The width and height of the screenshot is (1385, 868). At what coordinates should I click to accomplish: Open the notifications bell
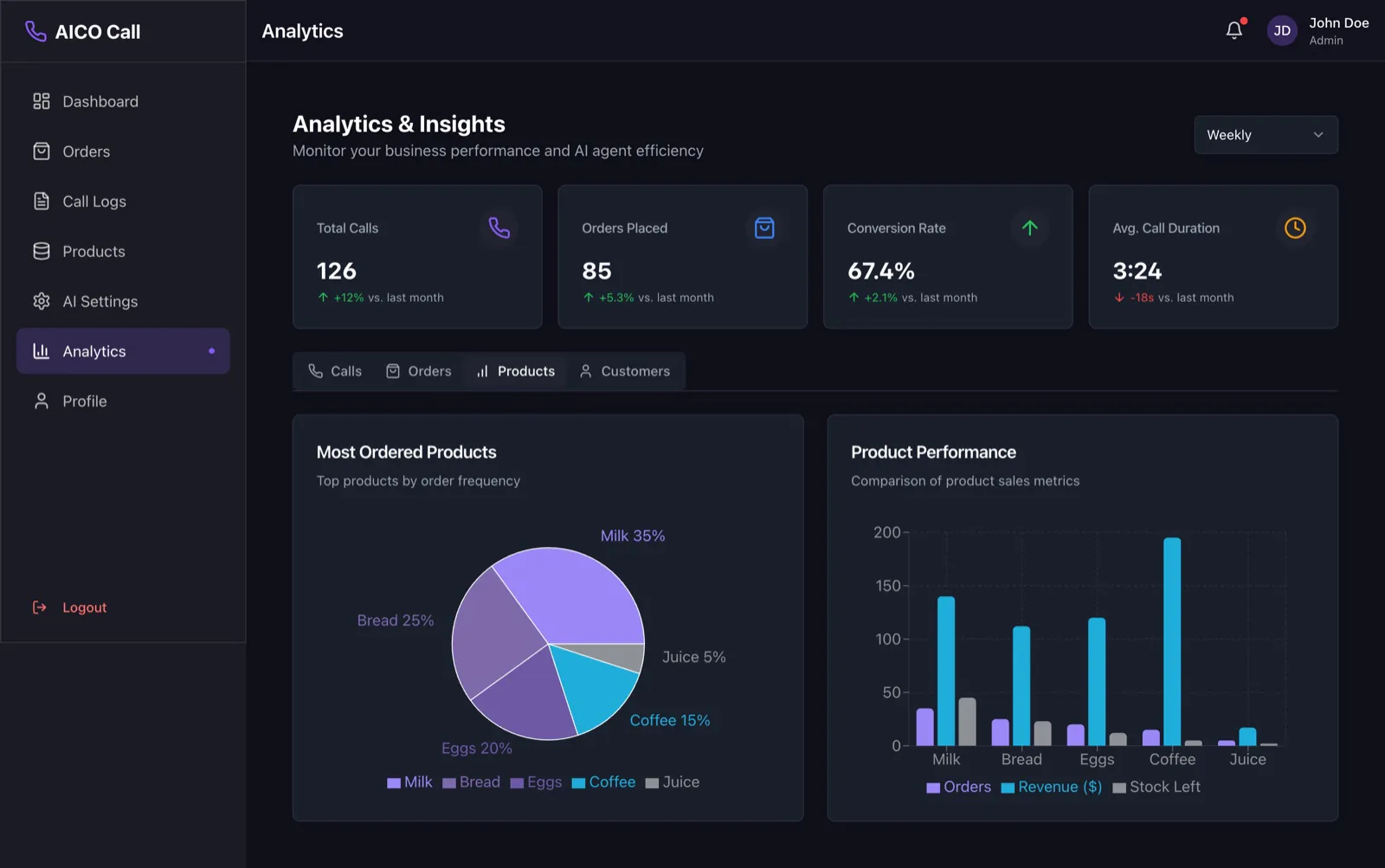[1234, 30]
